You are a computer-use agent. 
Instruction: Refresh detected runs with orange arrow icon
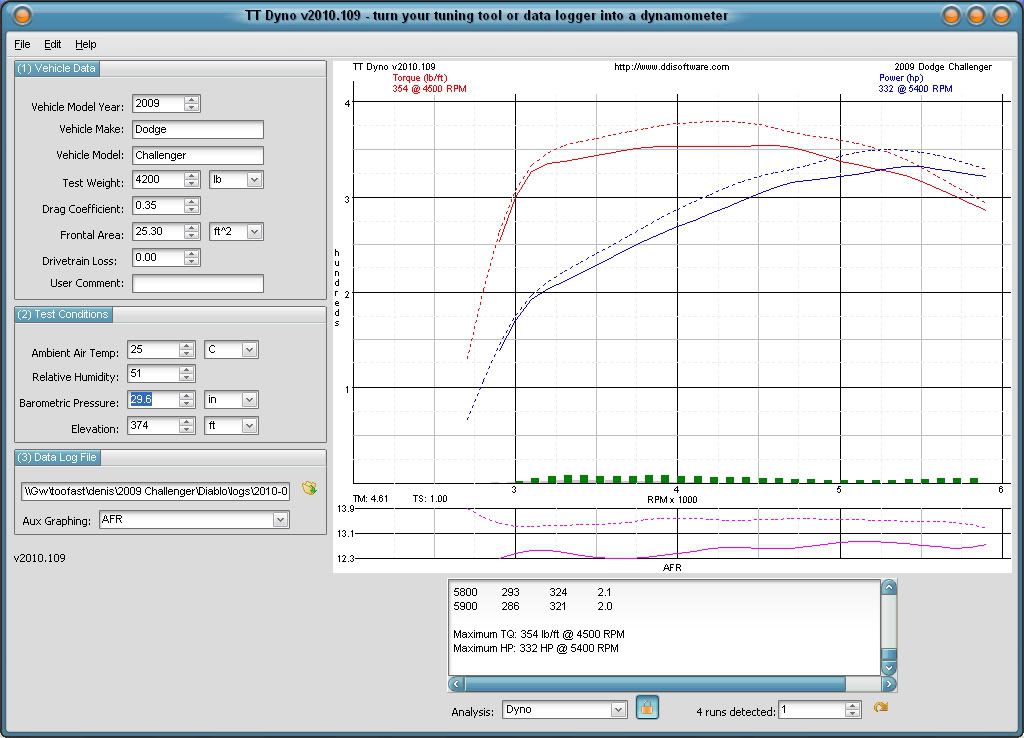878,709
